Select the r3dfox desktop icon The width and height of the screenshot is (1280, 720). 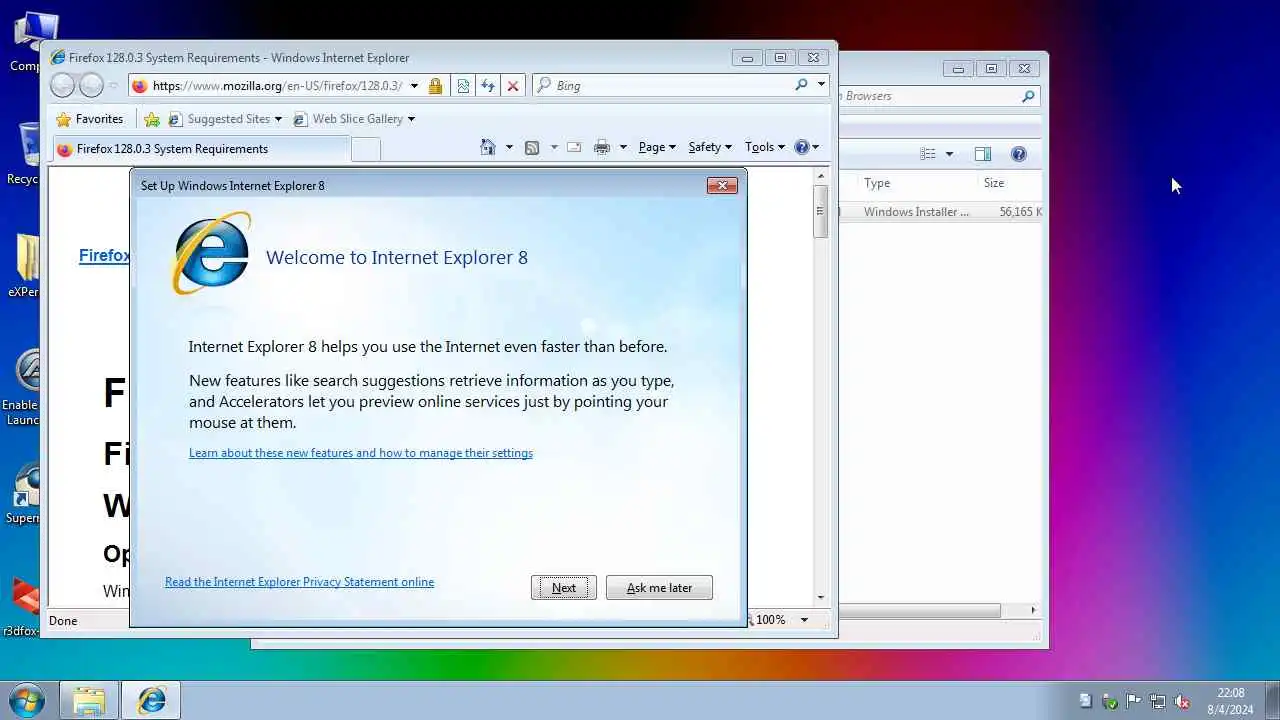(22, 607)
